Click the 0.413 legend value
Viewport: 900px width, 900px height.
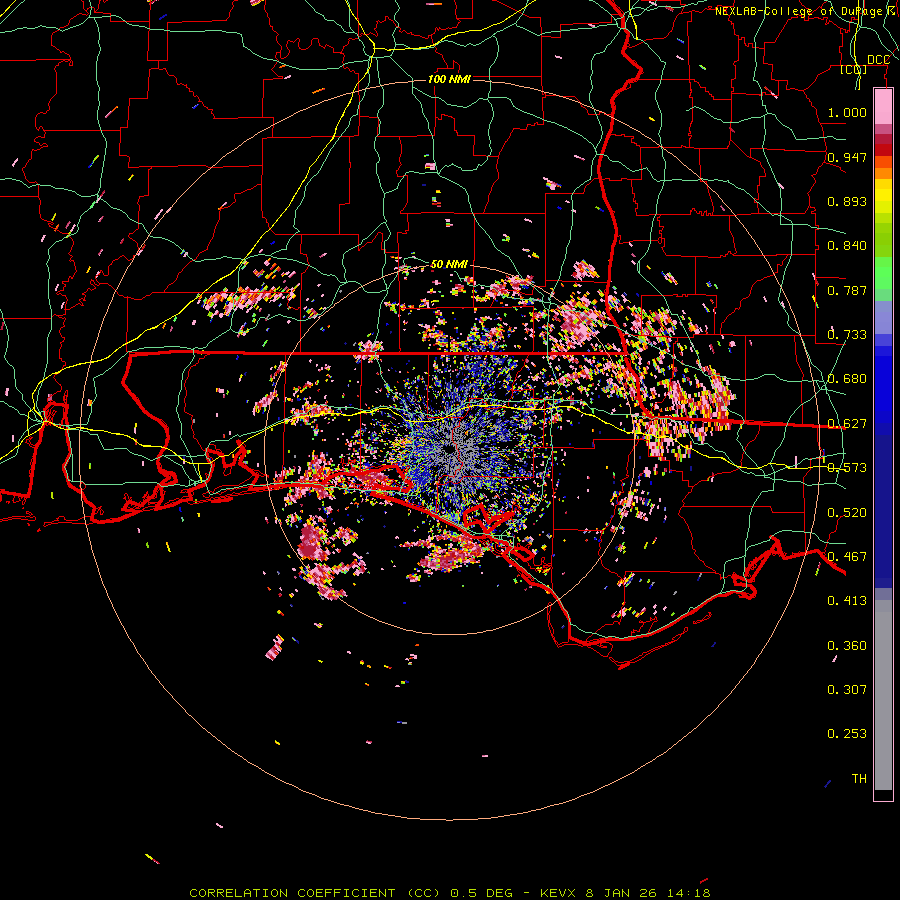tap(847, 601)
